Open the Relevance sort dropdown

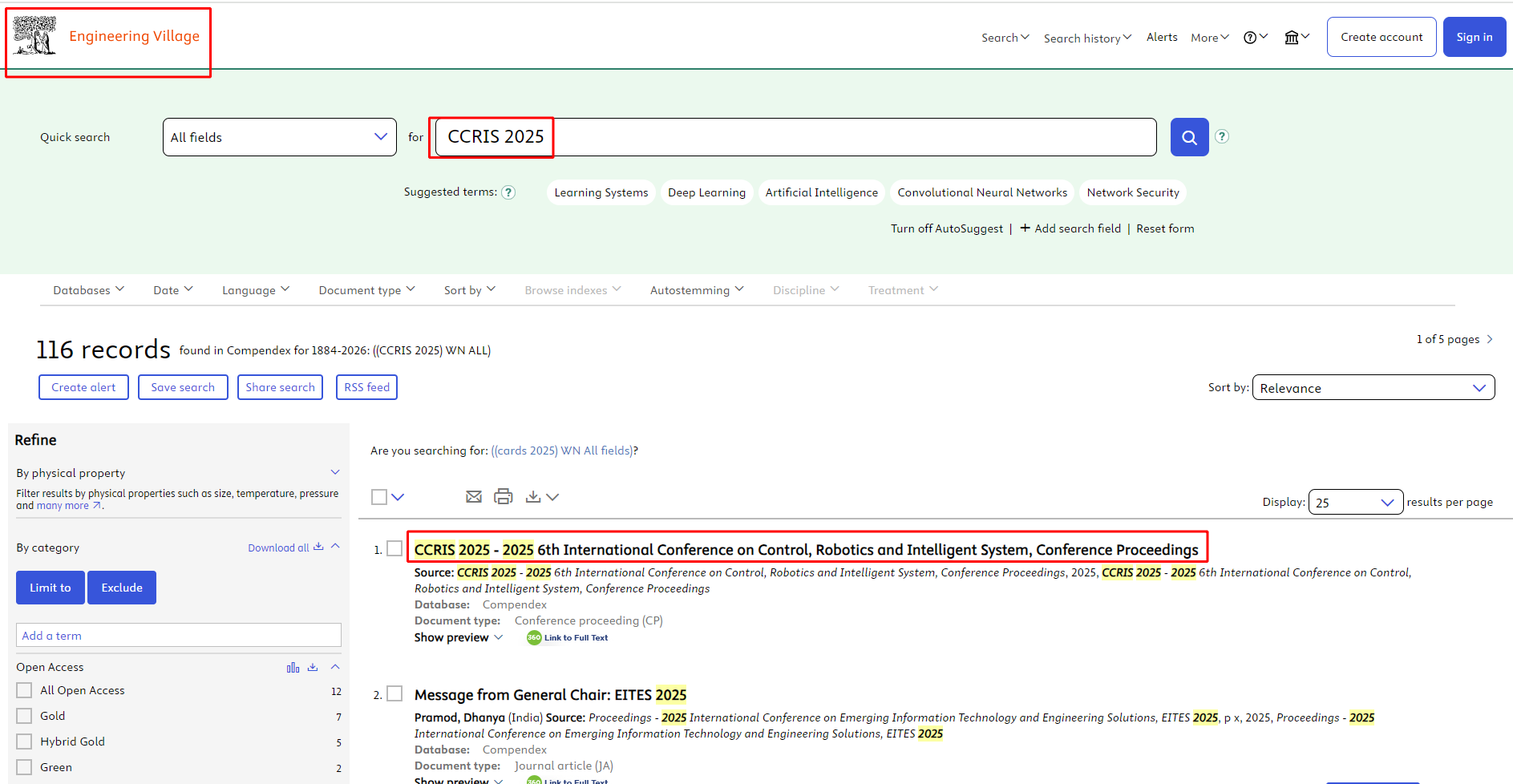click(1373, 388)
